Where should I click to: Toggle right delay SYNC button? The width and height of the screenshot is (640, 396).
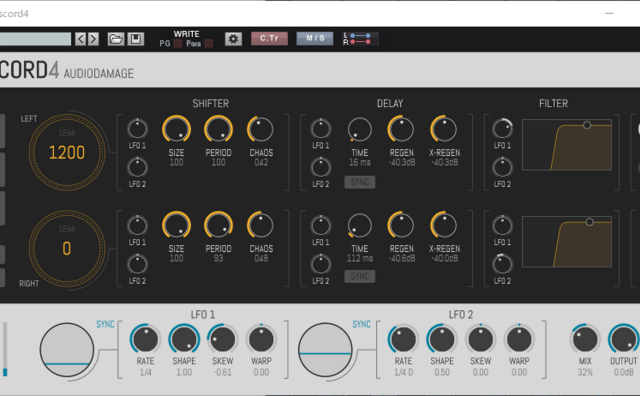360,276
